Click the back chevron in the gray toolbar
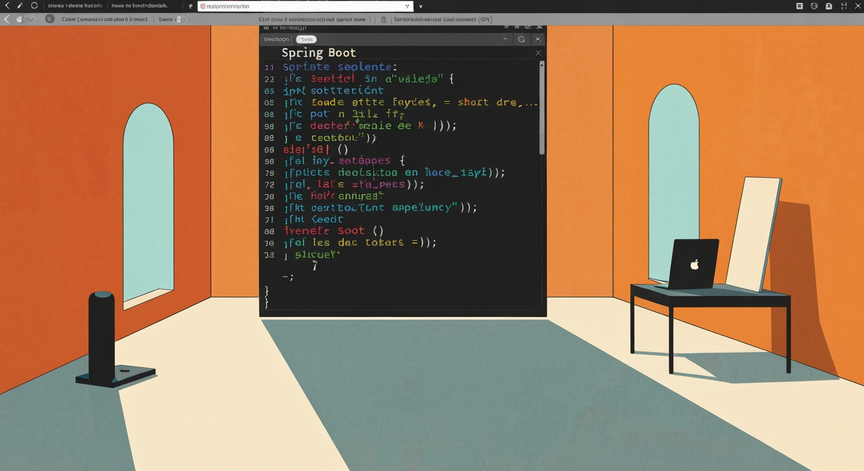Viewport: 864px width, 471px height. coord(7,19)
